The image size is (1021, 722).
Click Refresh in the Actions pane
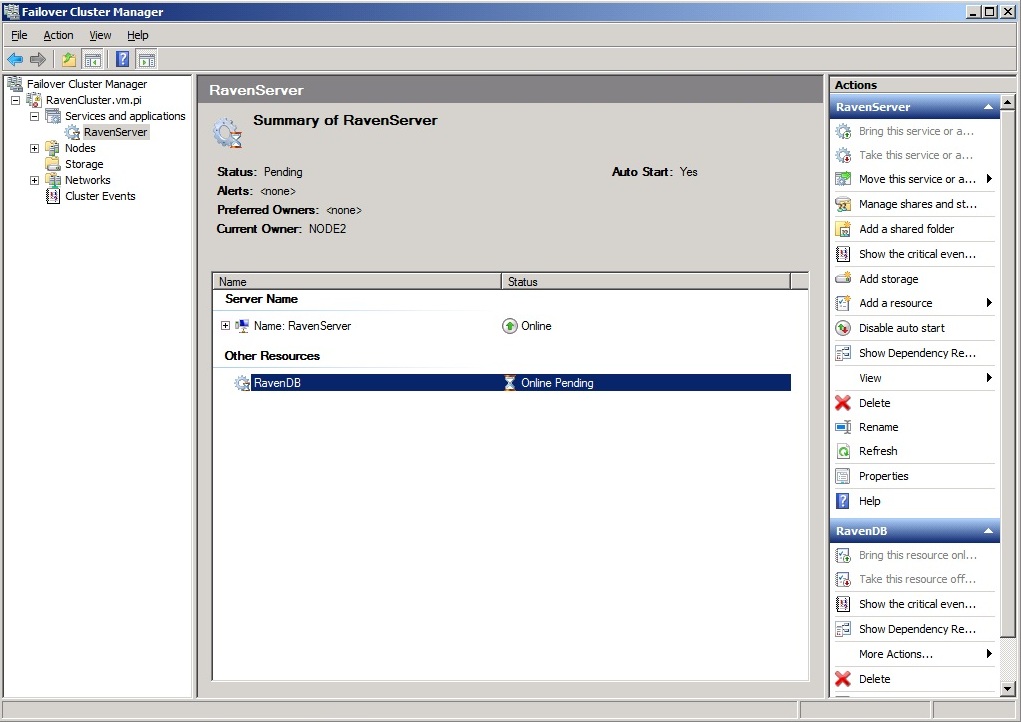pos(878,451)
